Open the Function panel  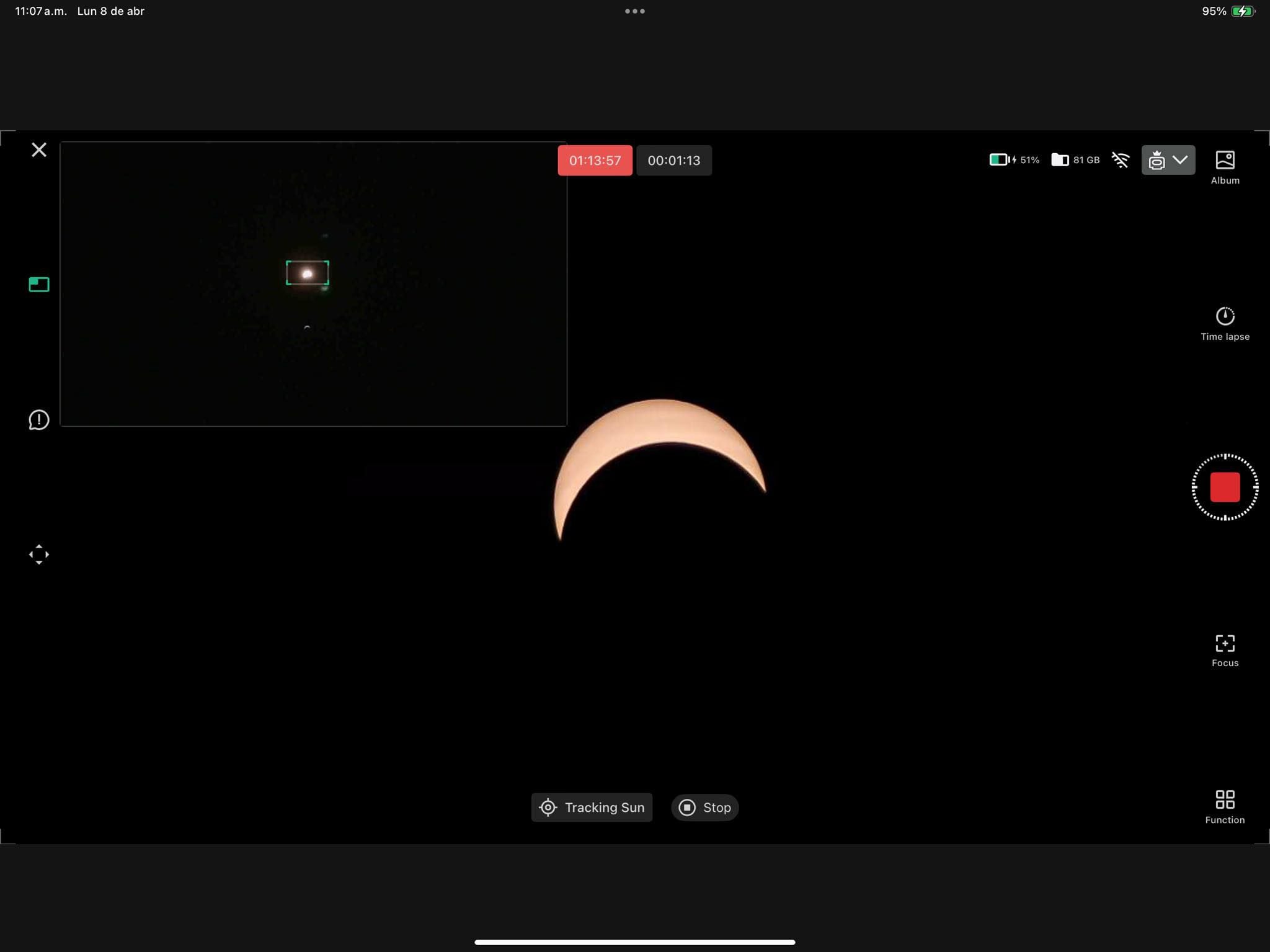pyautogui.click(x=1224, y=800)
